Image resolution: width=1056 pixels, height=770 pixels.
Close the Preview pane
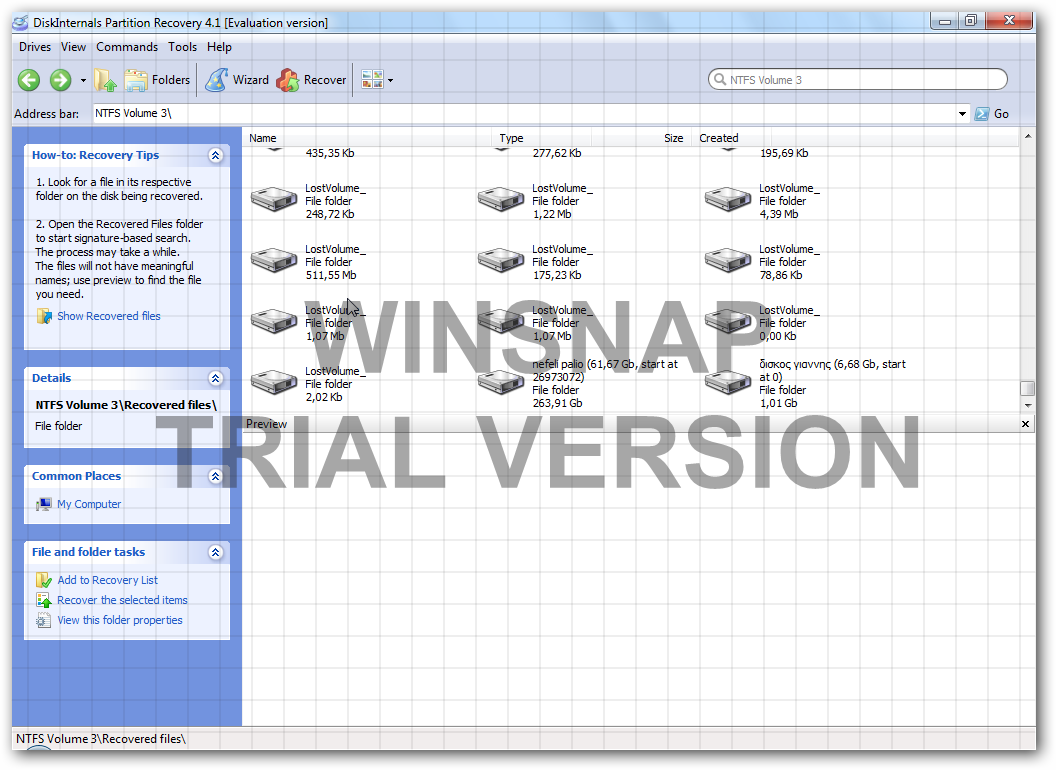point(1025,424)
